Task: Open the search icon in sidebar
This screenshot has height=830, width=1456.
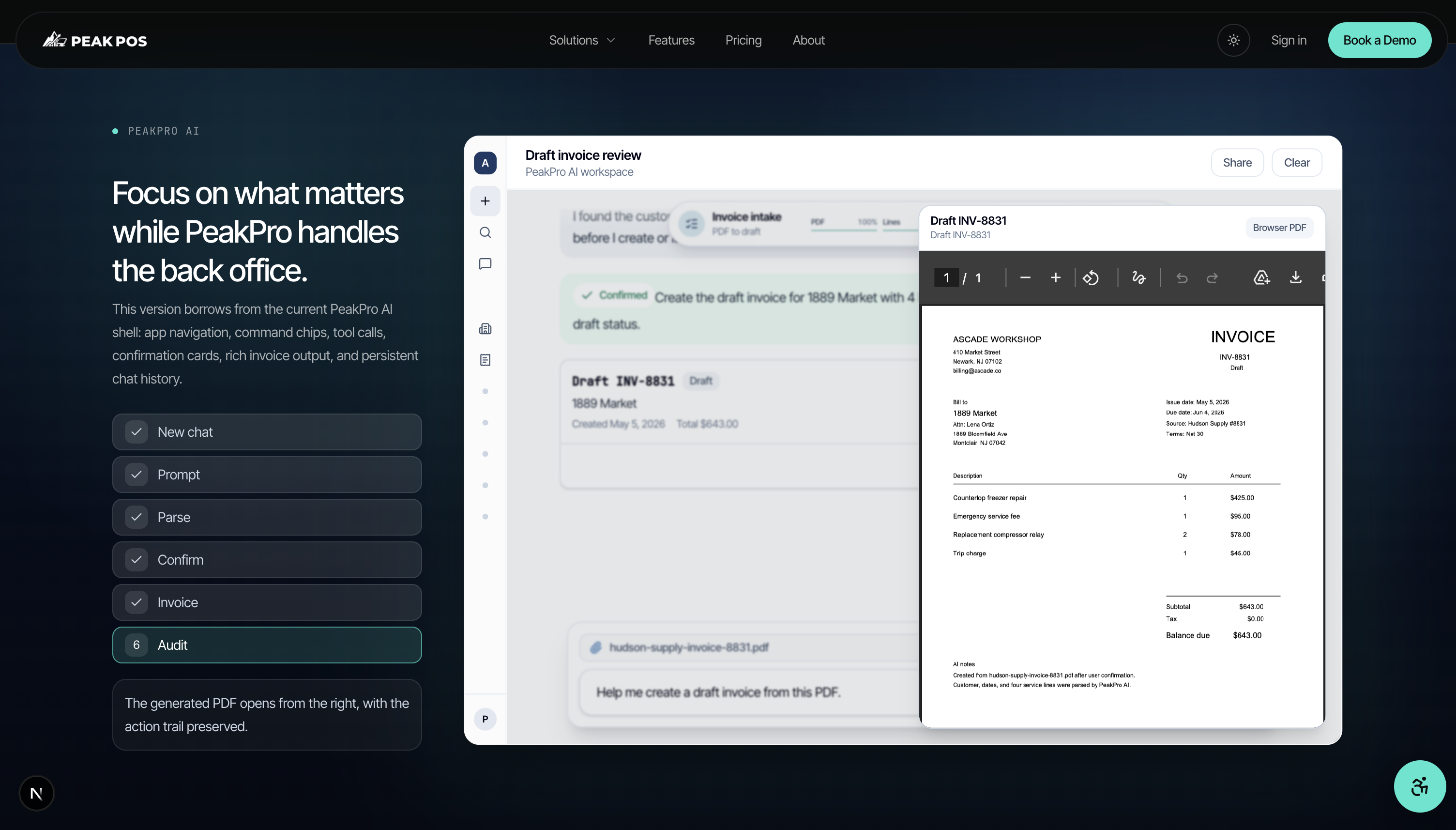Action: pos(485,232)
